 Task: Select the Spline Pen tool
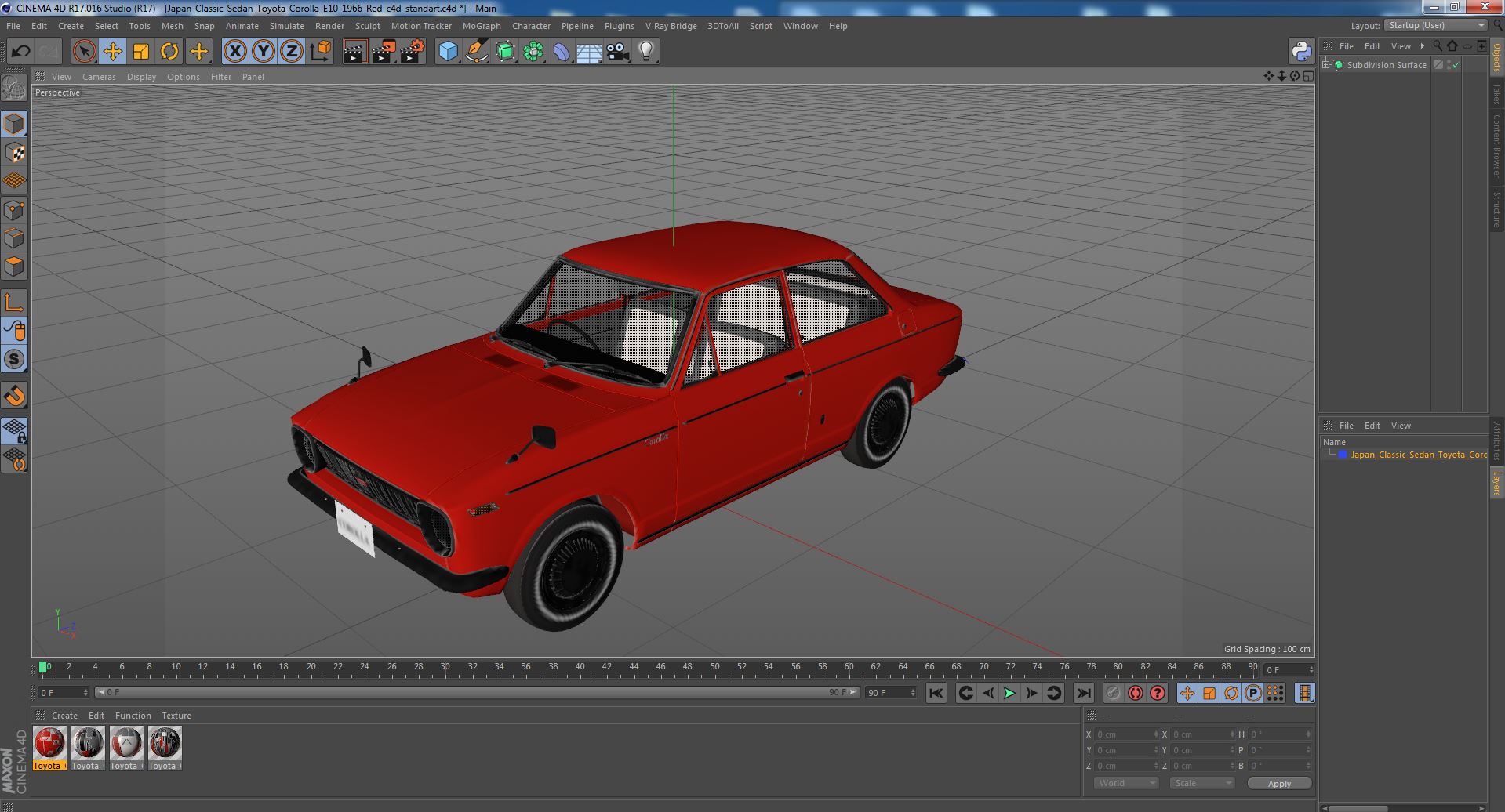tap(476, 52)
